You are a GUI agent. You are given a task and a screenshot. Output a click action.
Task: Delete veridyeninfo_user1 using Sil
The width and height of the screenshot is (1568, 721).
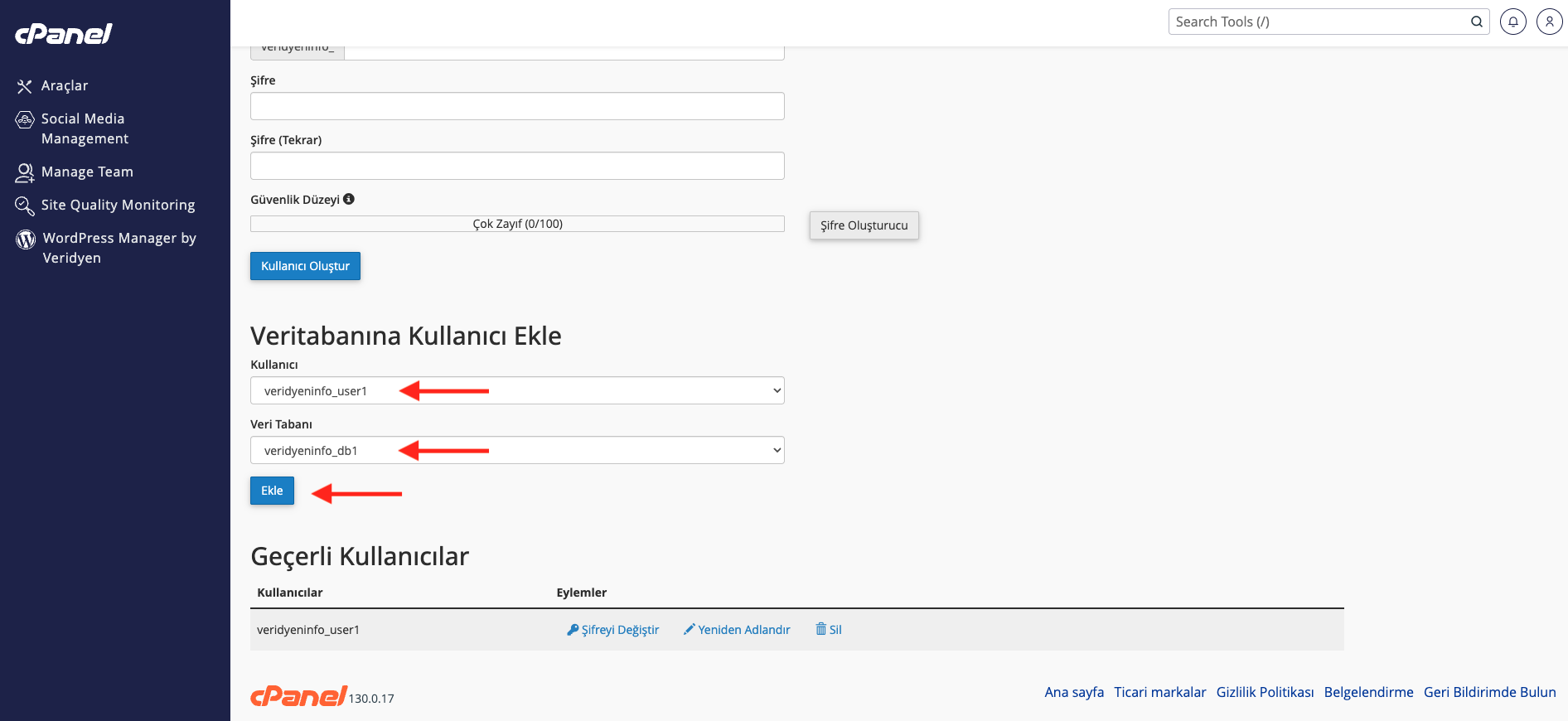coord(829,630)
